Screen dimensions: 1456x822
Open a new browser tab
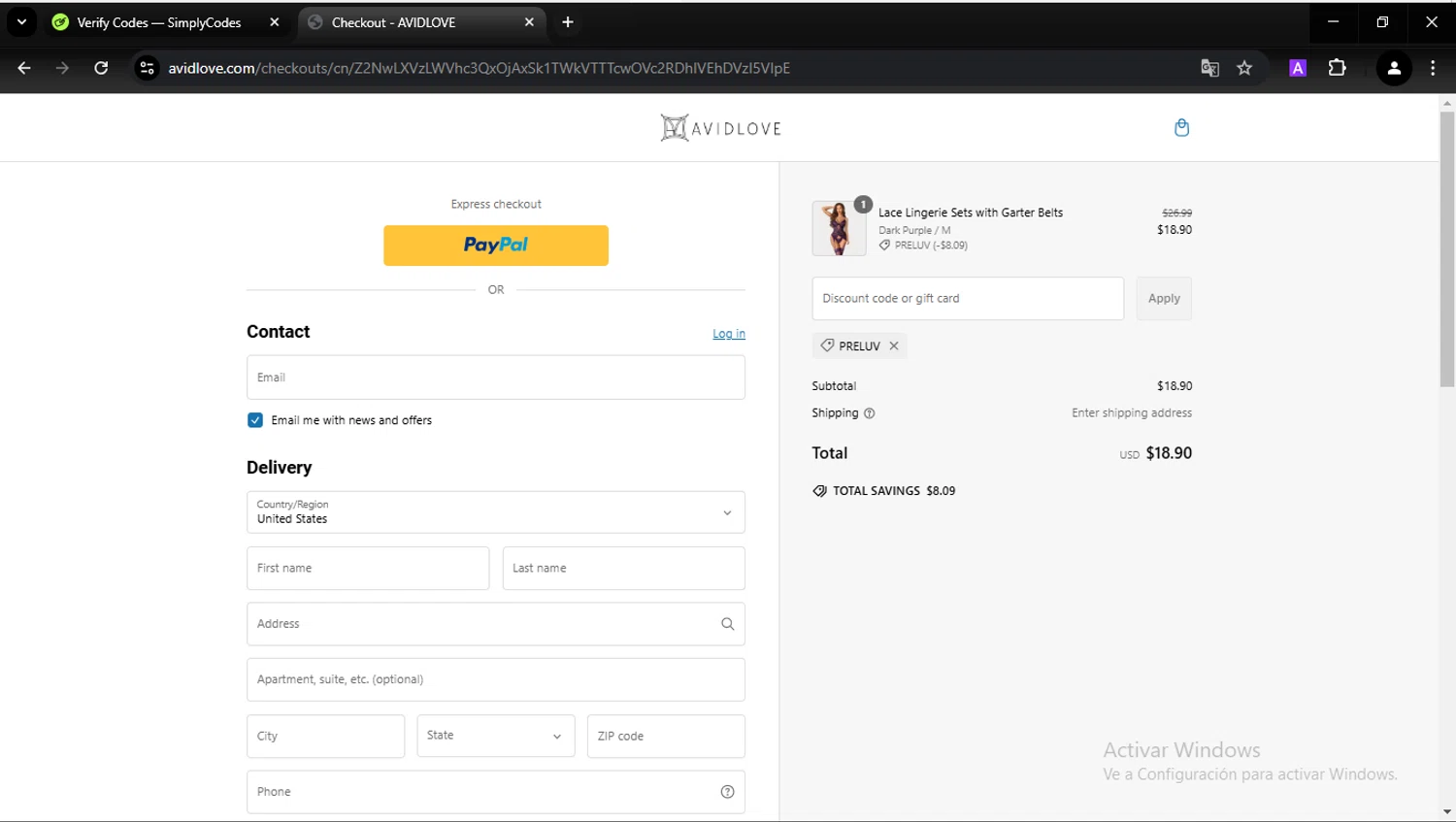(568, 21)
